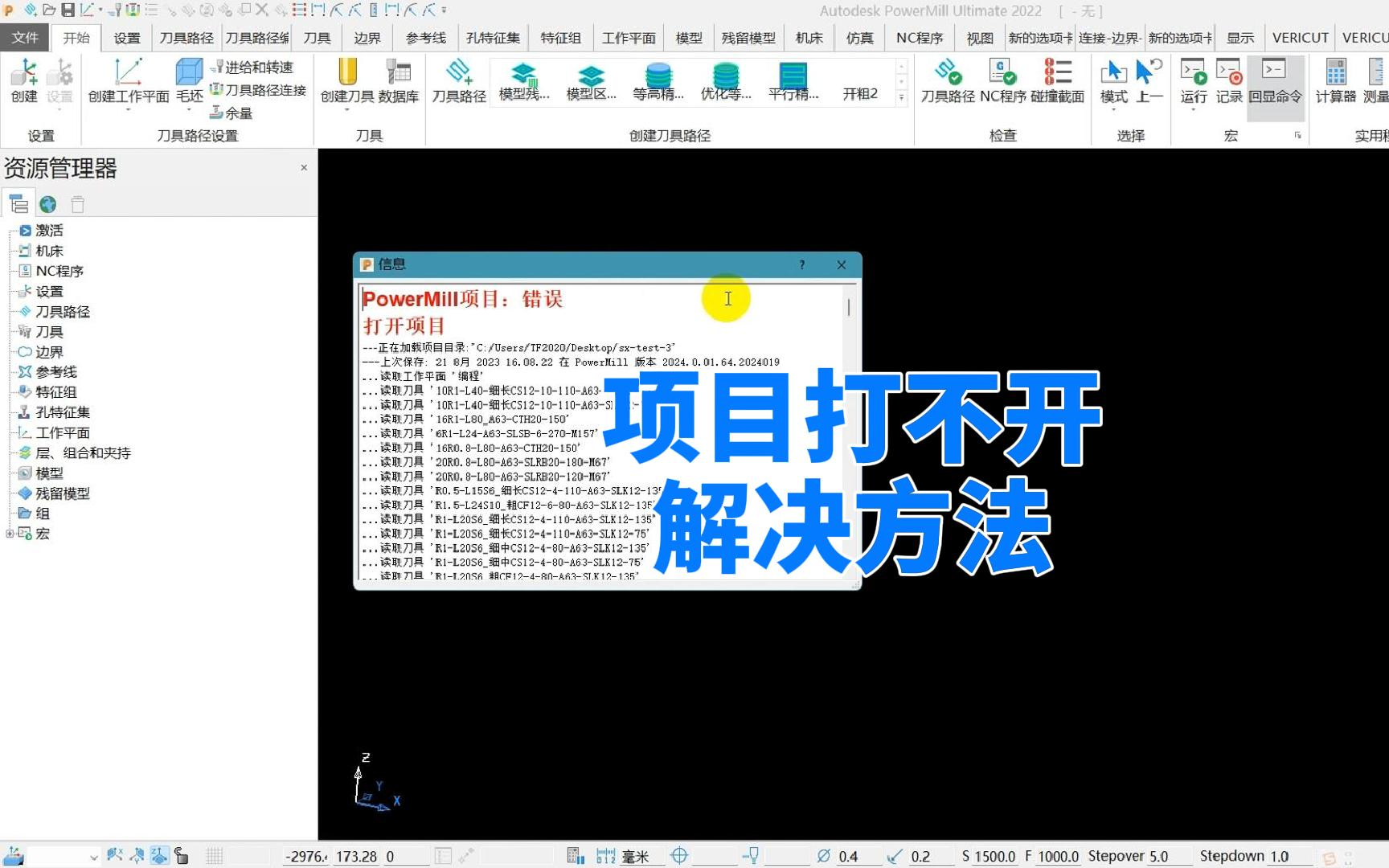1389x868 pixels.
Task: Click the 余量 thickness option
Action: point(231,113)
